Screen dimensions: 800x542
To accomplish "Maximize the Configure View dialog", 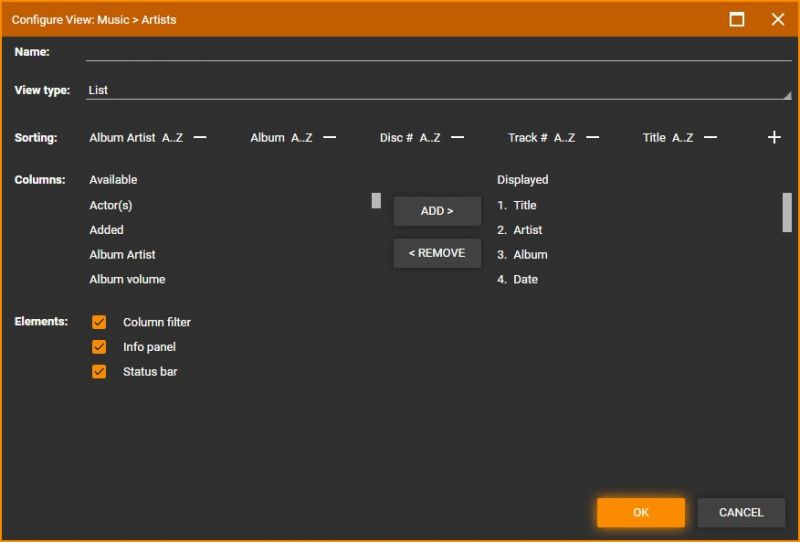I will 737,19.
